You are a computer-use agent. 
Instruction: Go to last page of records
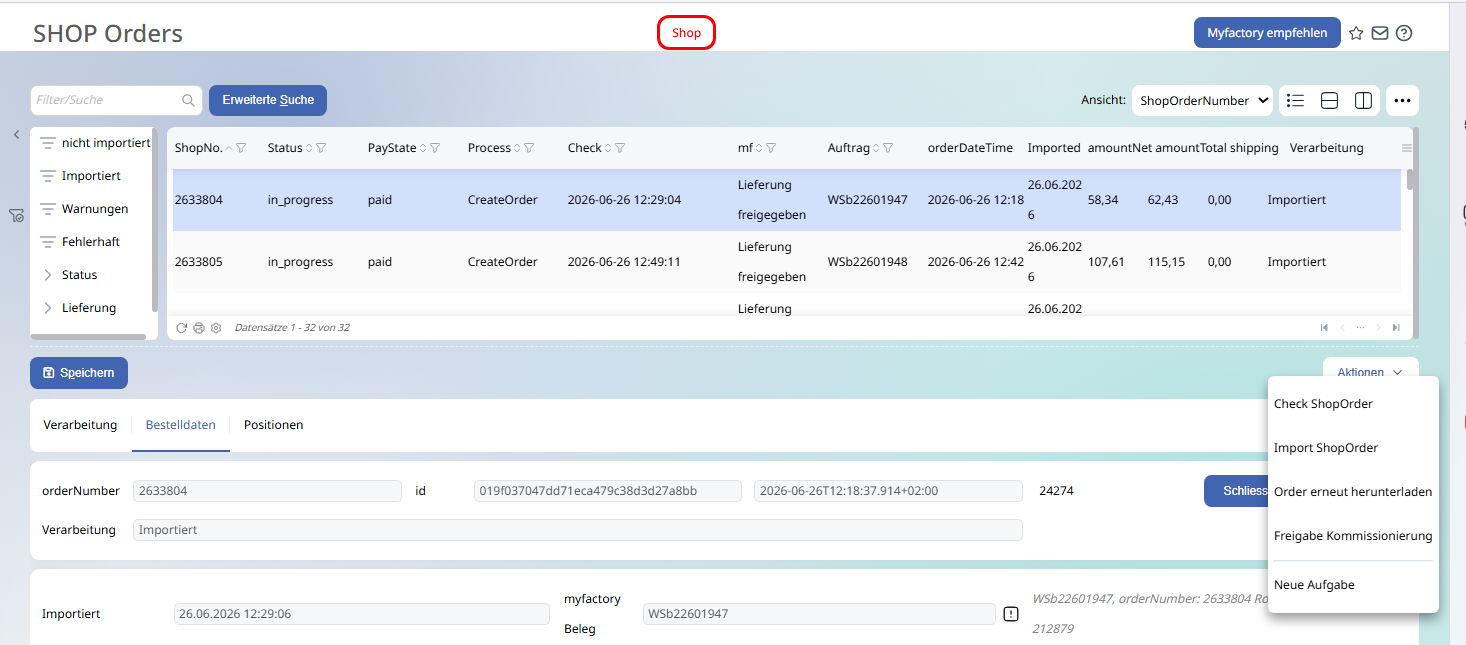[1396, 327]
